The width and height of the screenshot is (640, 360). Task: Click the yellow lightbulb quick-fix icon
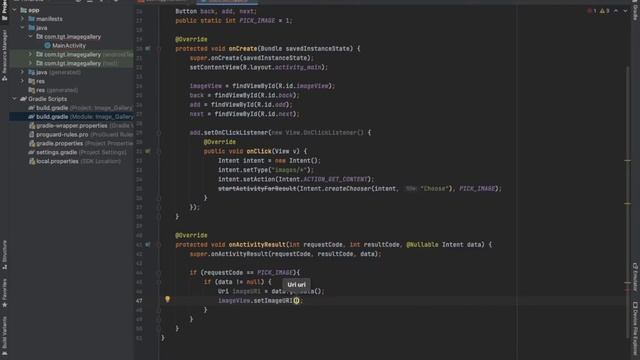tap(167, 299)
